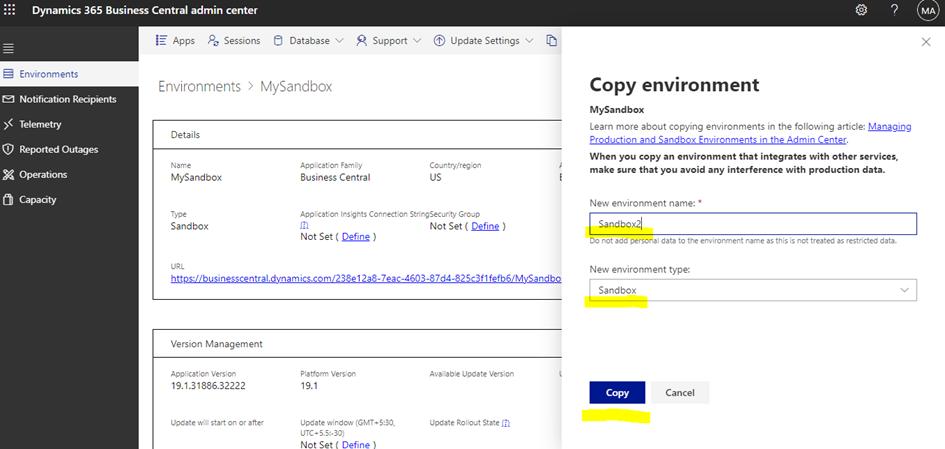Click Define link for Security Group
This screenshot has height=449, width=945.
pos(485,226)
